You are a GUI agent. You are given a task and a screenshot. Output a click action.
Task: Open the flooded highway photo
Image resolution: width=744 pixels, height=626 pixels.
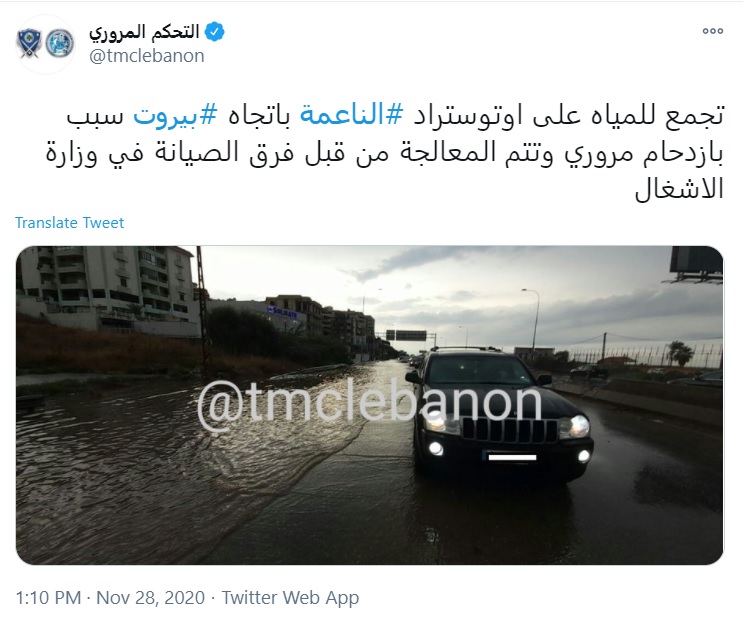pyautogui.click(x=370, y=405)
